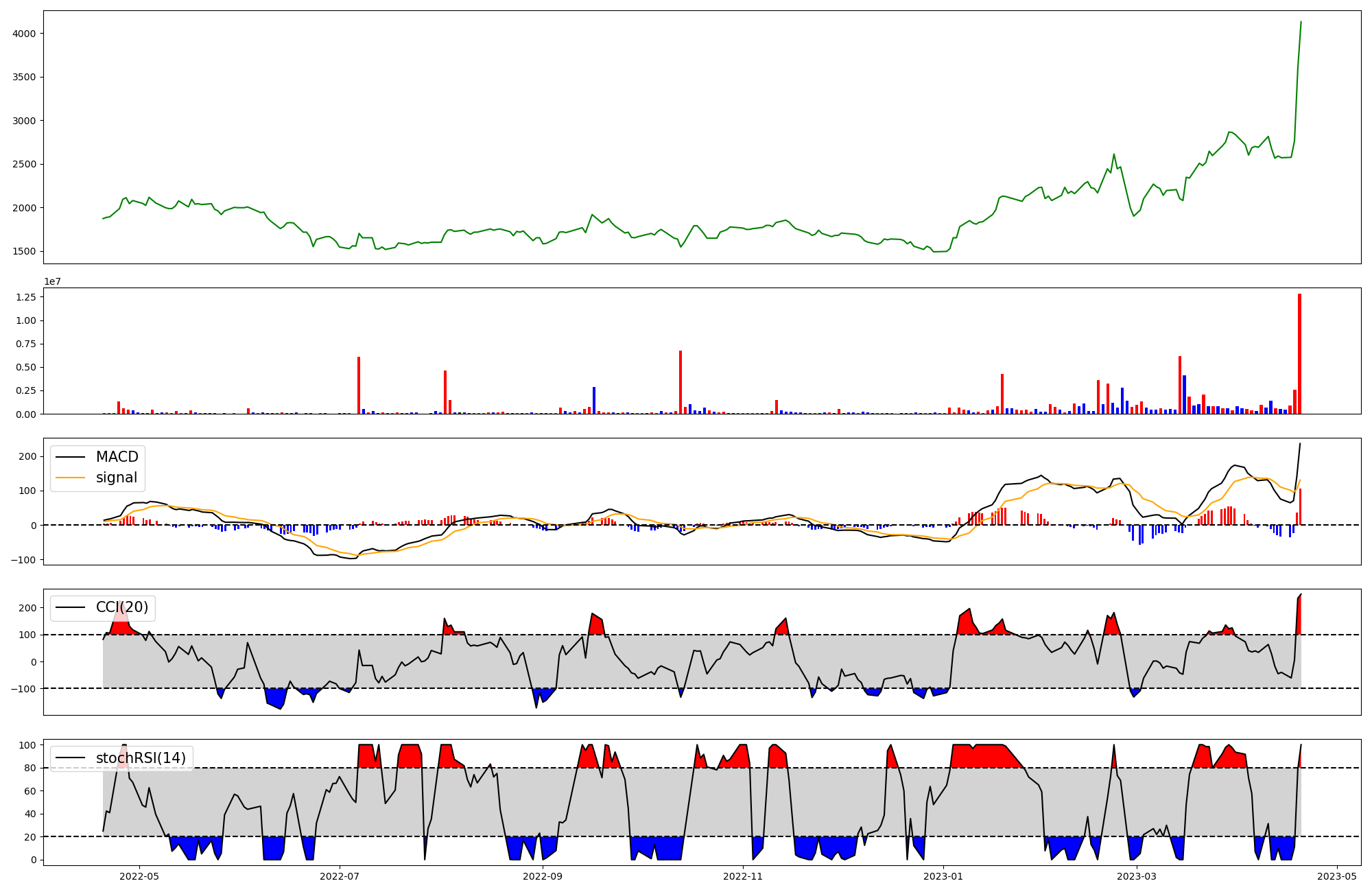This screenshot has height=892, width=1372.
Task: Select the 2022-09 date label
Action: 543,876
